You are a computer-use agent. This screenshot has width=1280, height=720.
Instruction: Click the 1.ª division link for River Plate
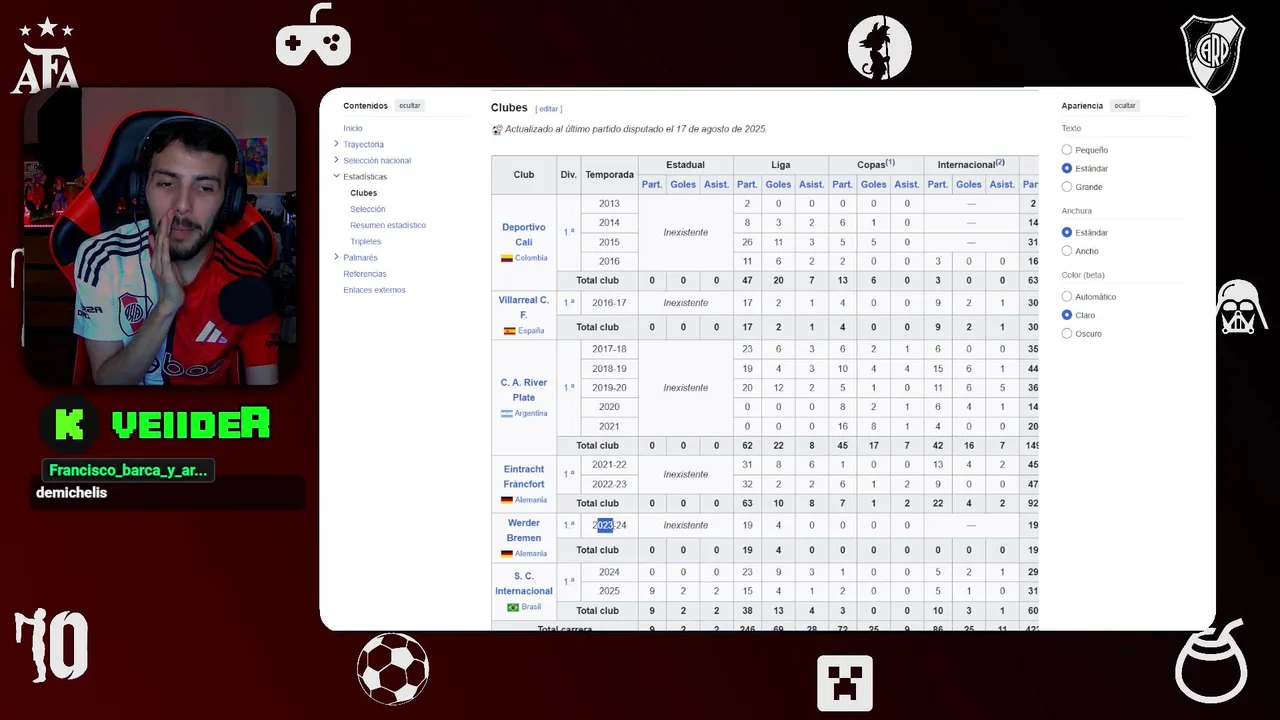[569, 387]
